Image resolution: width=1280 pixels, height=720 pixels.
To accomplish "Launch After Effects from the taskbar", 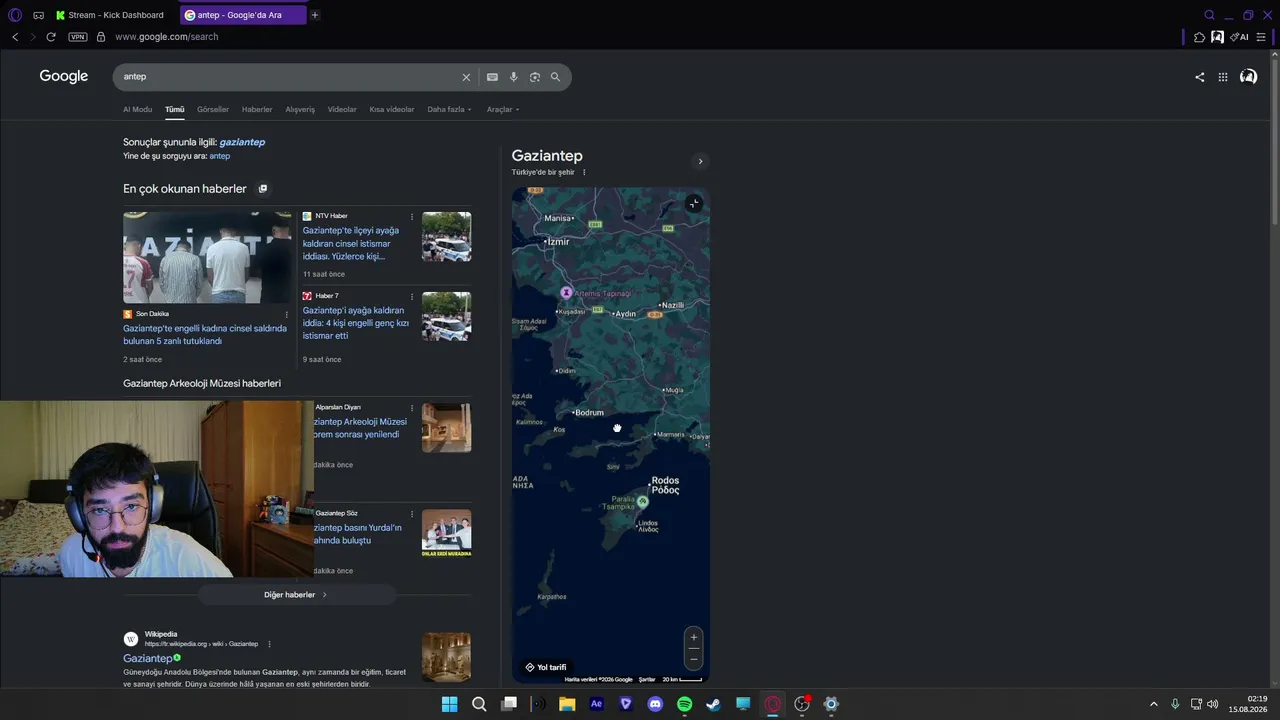I will tap(597, 704).
